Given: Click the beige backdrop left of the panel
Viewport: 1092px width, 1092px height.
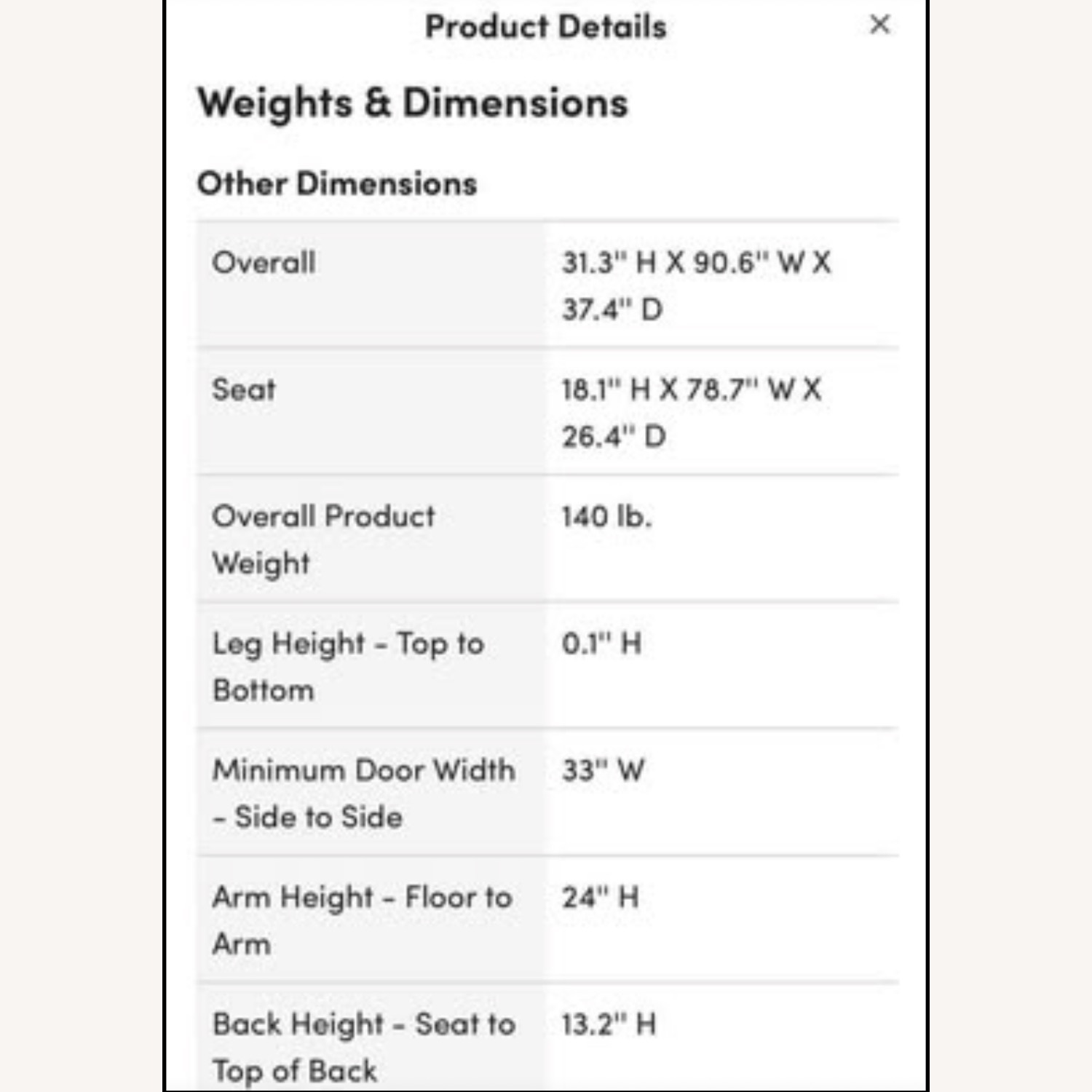Looking at the screenshot, I should (x=80, y=546).
